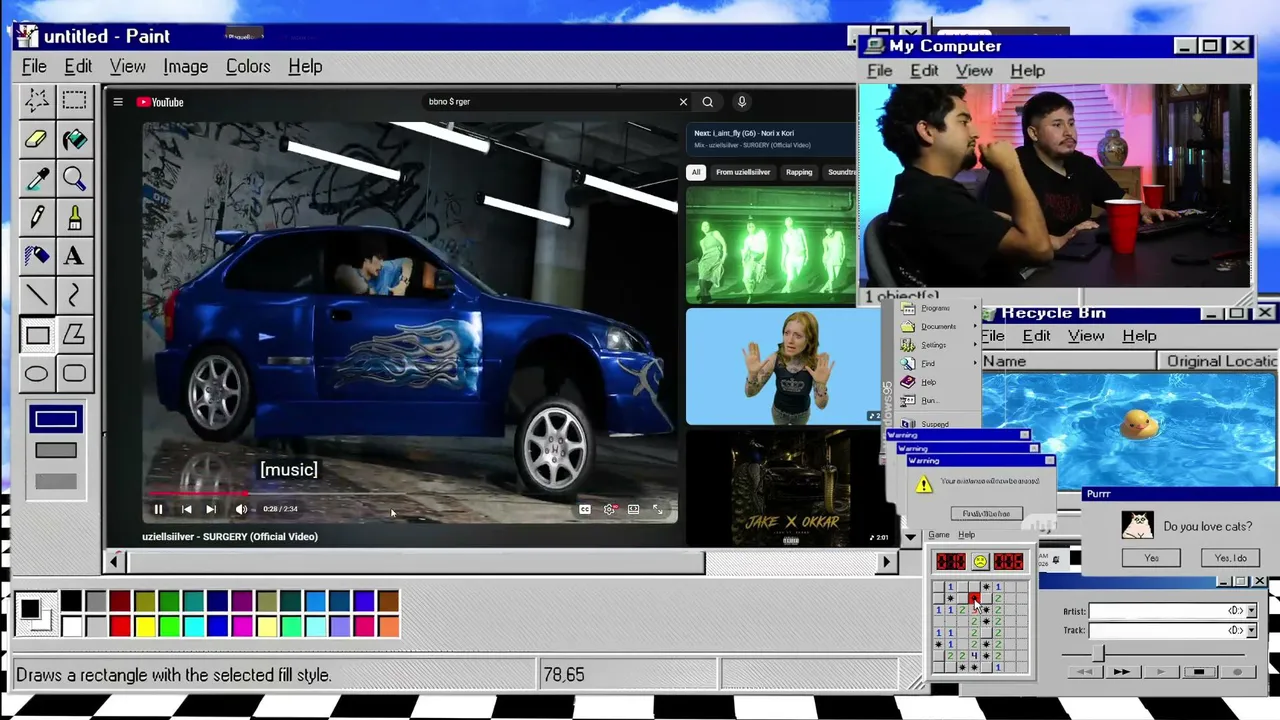Expand the Documents submenu in the Start menu
1280x720 pixels.
pos(938,327)
